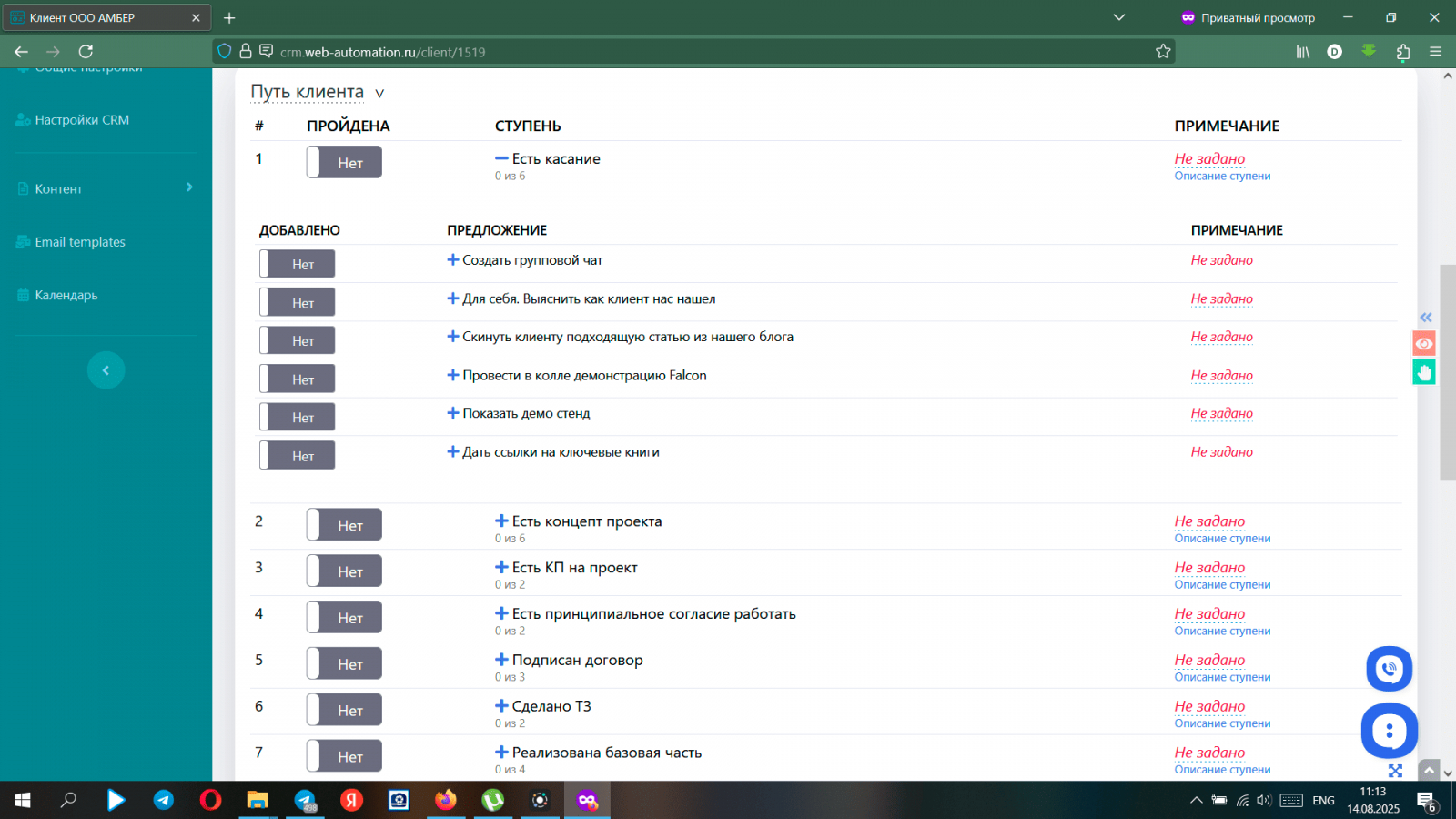Expand step Сделано ТЗ with plus
Image resolution: width=1456 pixels, height=819 pixels.
coord(501,706)
